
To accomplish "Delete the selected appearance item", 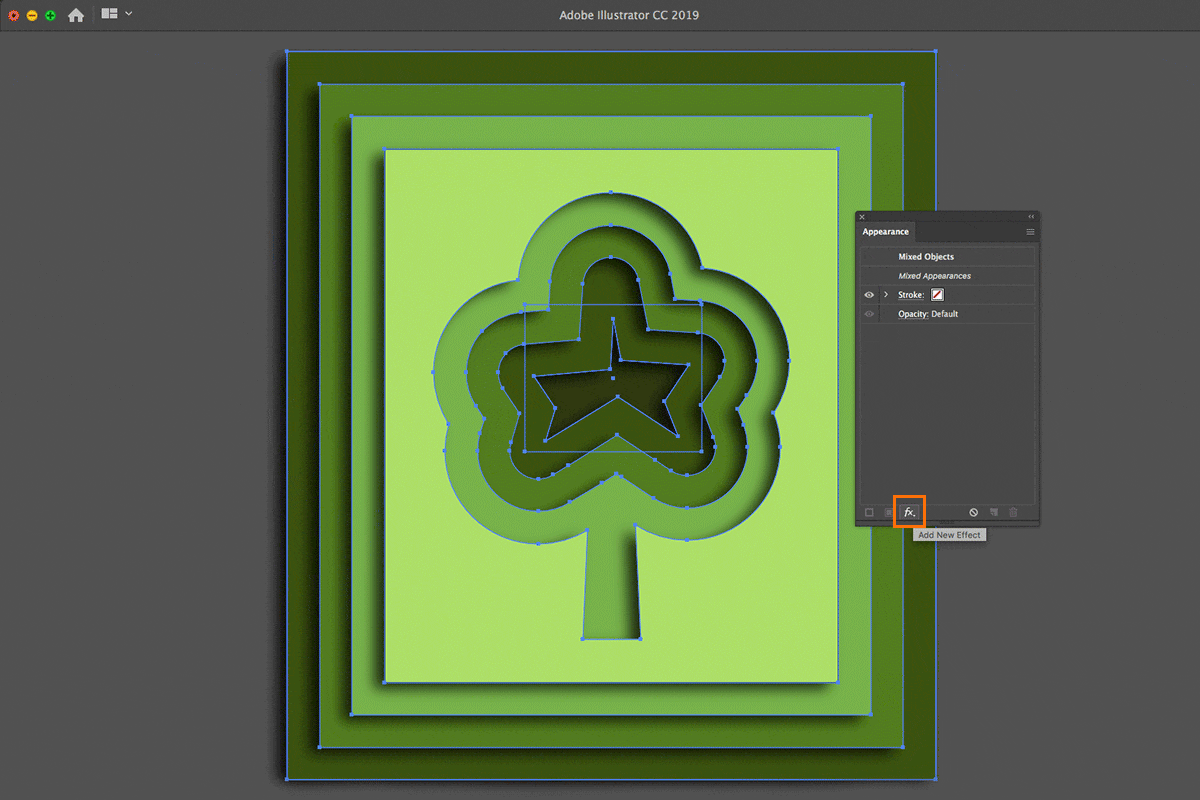I will click(x=1013, y=512).
